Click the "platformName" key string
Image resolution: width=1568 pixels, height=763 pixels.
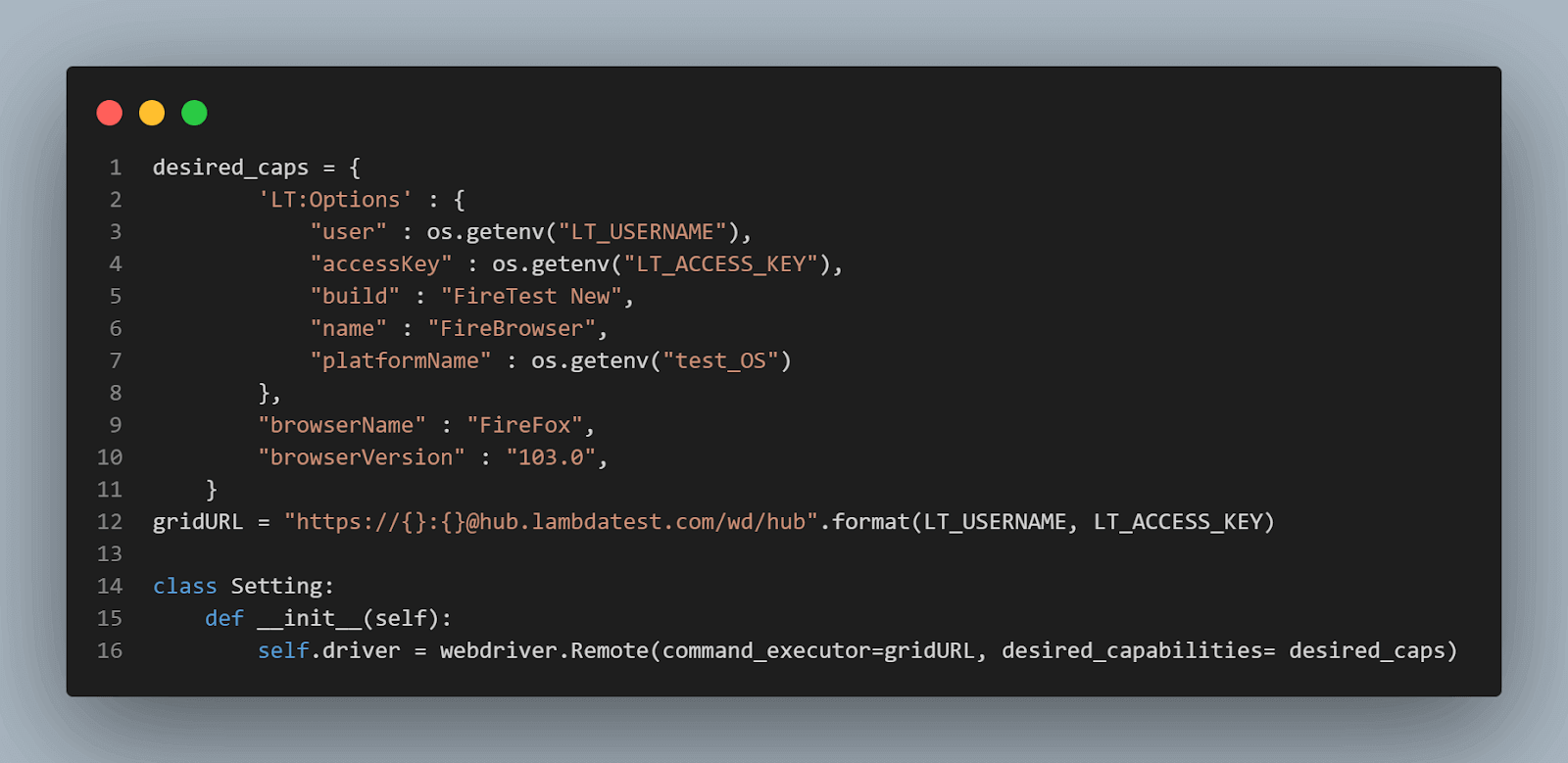tap(401, 361)
